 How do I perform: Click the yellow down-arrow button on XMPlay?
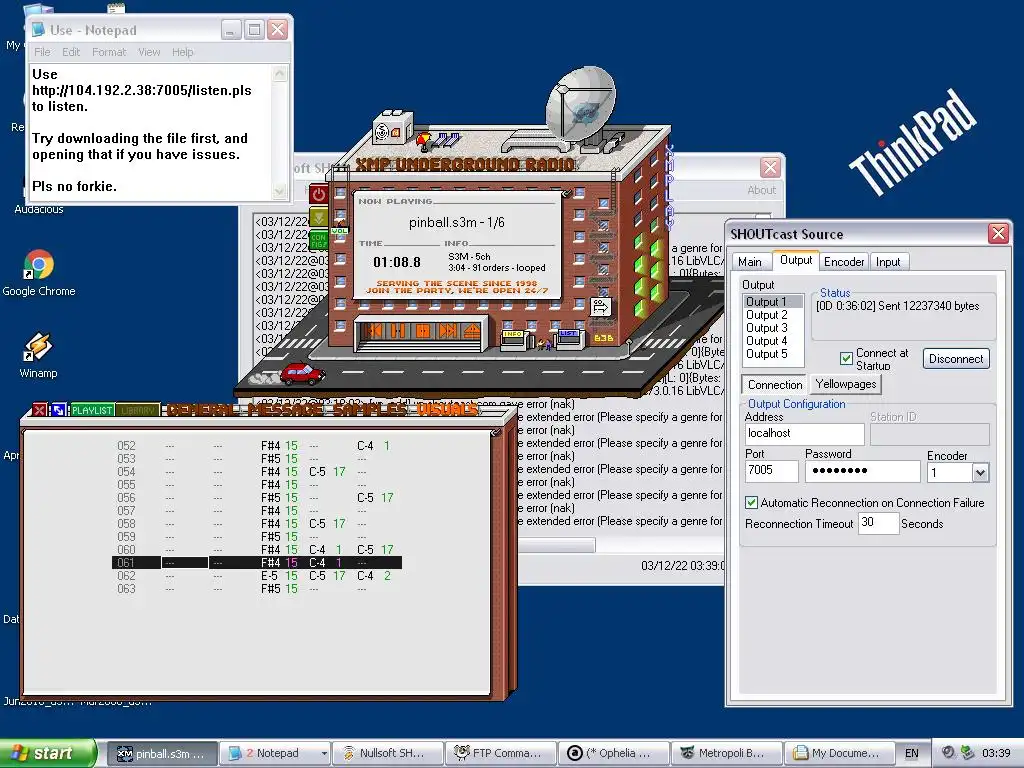coord(319,216)
